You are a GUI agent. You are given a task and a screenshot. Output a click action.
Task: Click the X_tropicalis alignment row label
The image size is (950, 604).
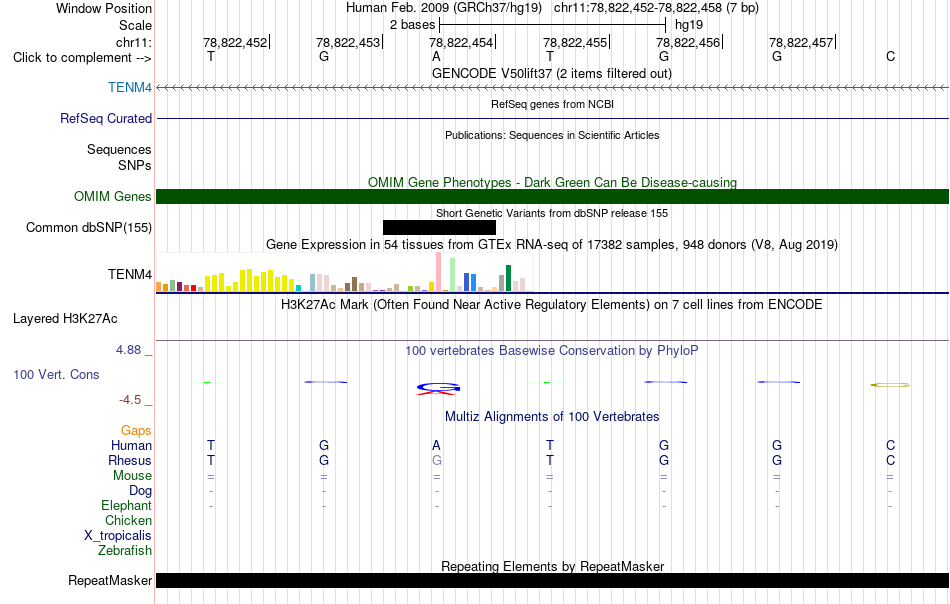click(x=118, y=536)
